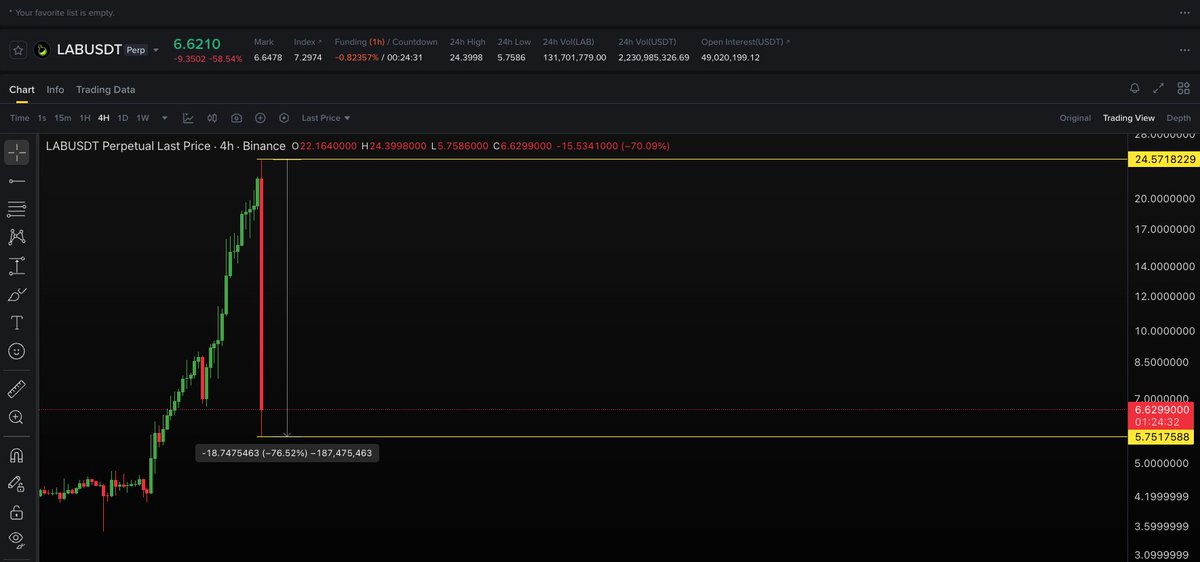Click the LABUSDT symbol name
Screen dimensions: 1200x562
(89, 49)
